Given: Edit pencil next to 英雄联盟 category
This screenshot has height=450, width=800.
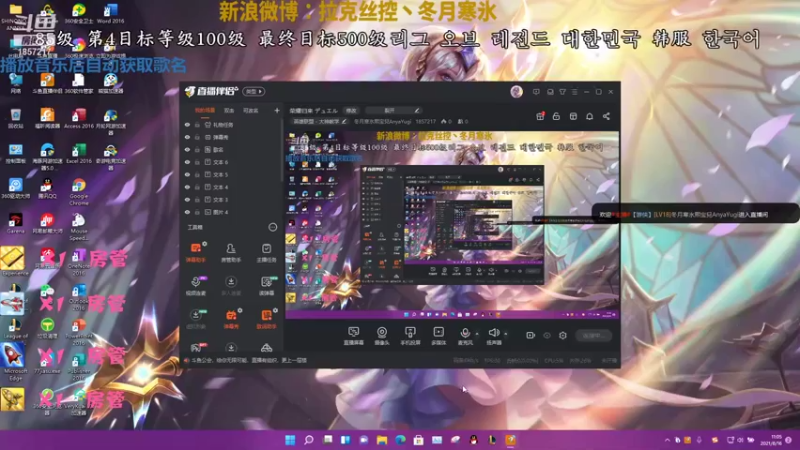Looking at the screenshot, I should 344,121.
